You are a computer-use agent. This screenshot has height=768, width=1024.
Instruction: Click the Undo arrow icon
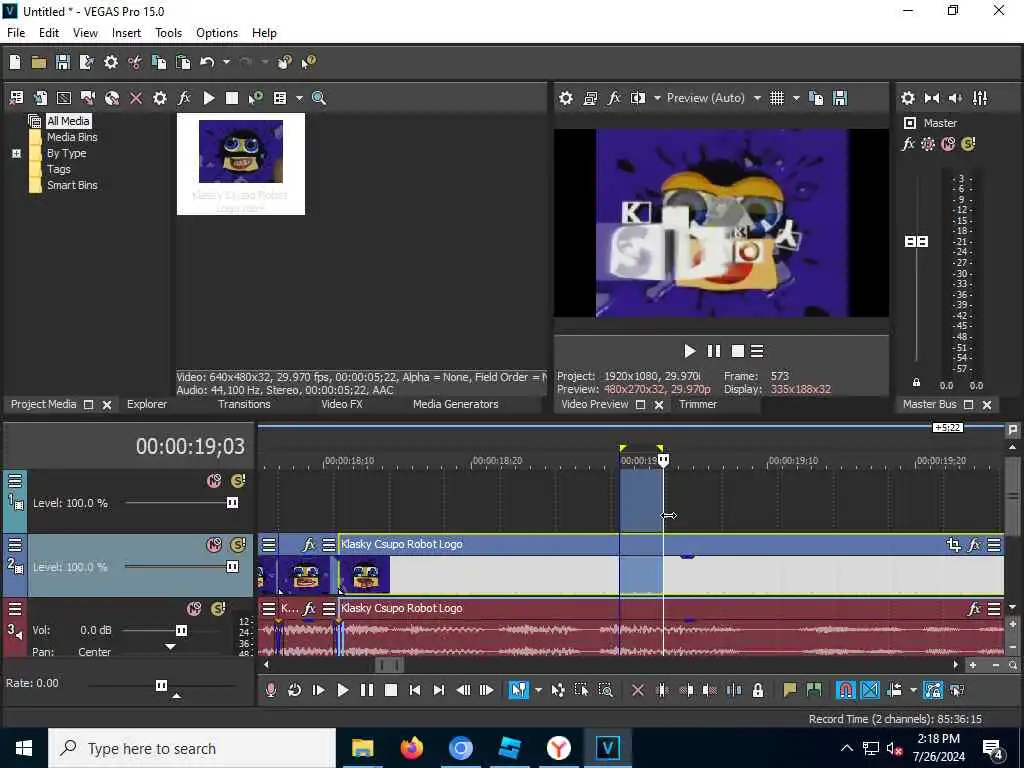(x=207, y=62)
